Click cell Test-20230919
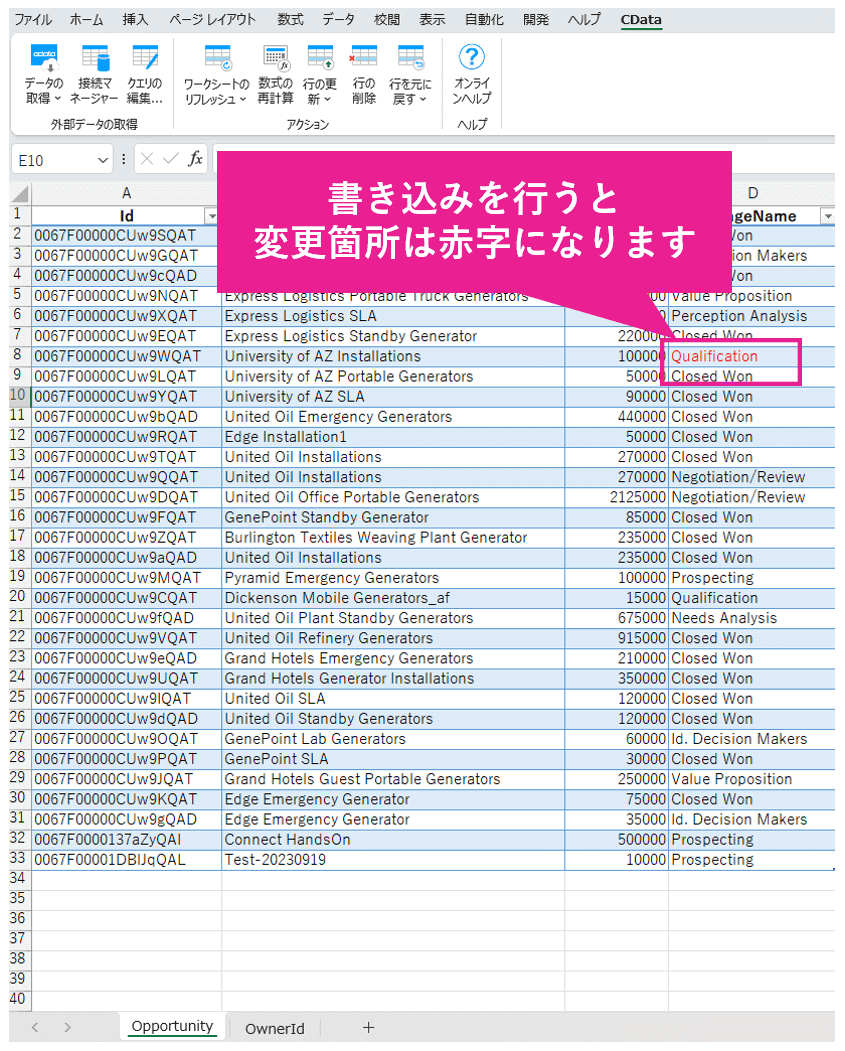Viewport: 845px width, 1051px height. point(393,859)
